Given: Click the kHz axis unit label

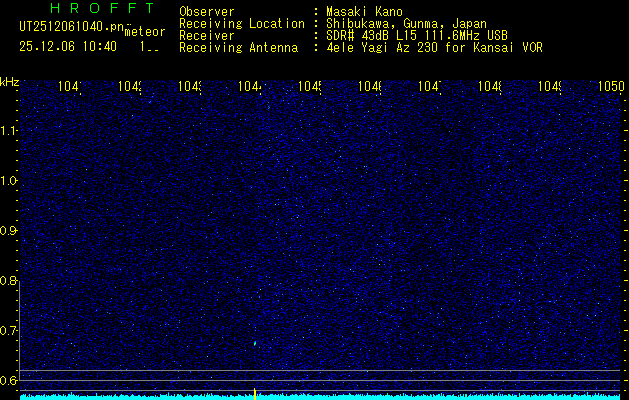Looking at the screenshot, I should (x=9, y=81).
